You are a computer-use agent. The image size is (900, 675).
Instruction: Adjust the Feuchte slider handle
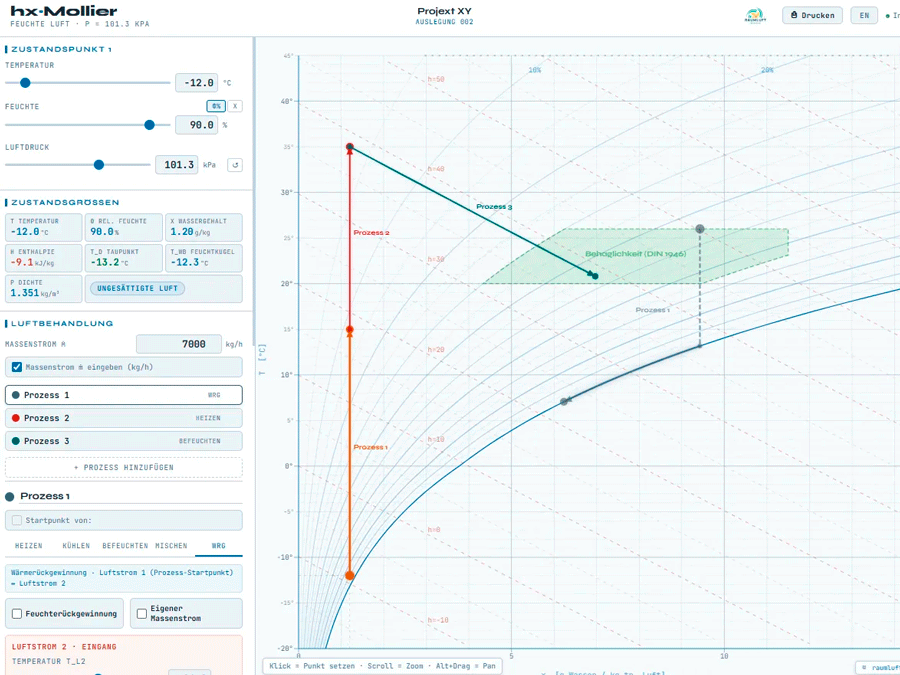point(149,125)
